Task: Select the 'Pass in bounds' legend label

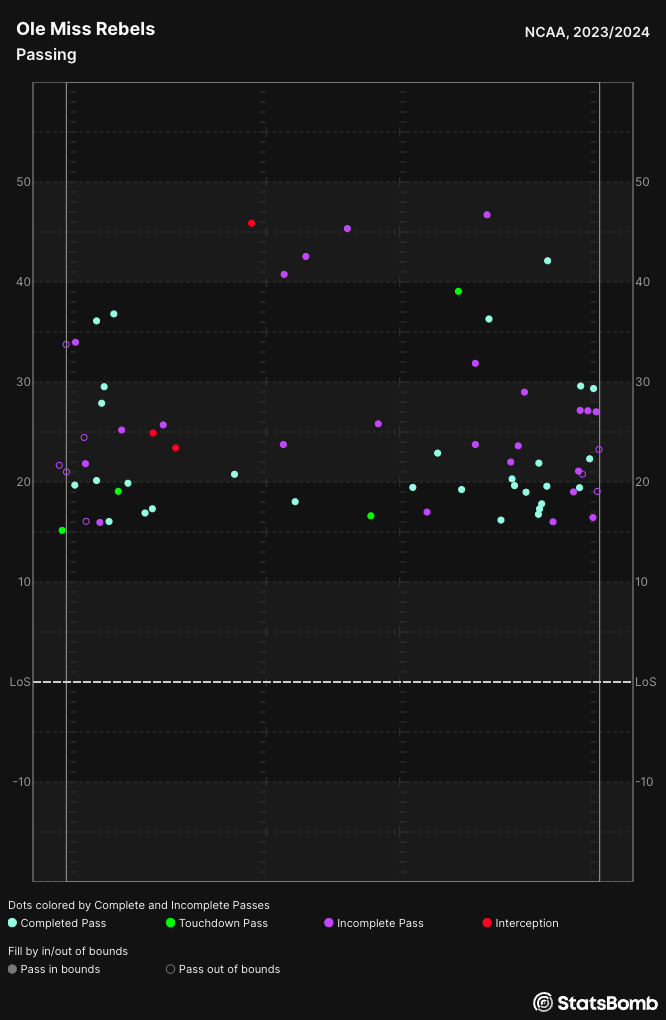Action: click(x=60, y=969)
